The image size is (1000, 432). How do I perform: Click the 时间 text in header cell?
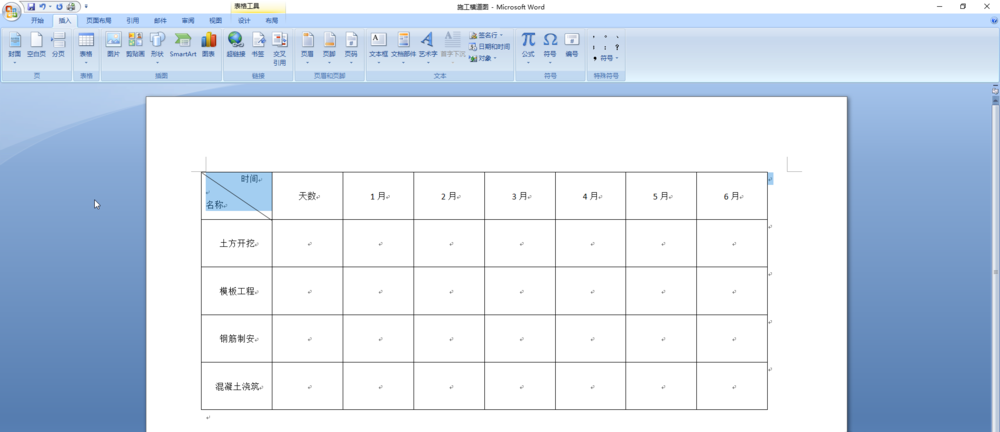249,179
